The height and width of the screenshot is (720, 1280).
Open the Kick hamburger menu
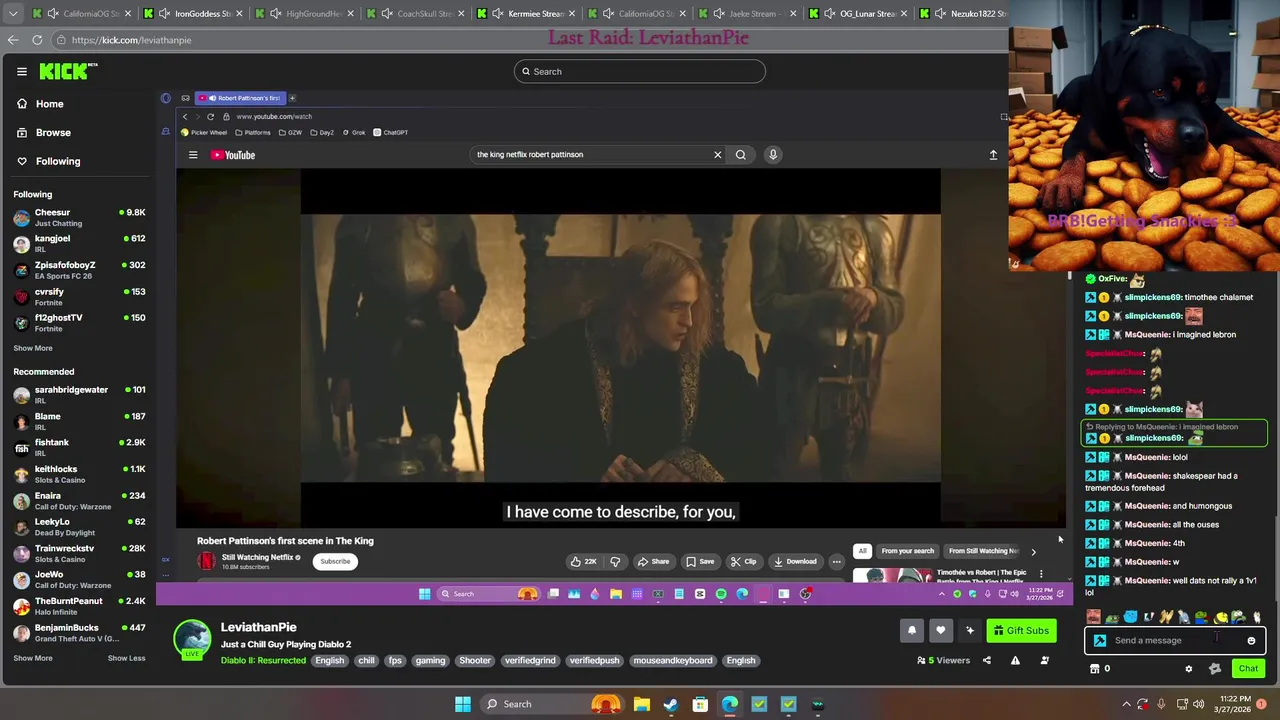click(x=21, y=71)
